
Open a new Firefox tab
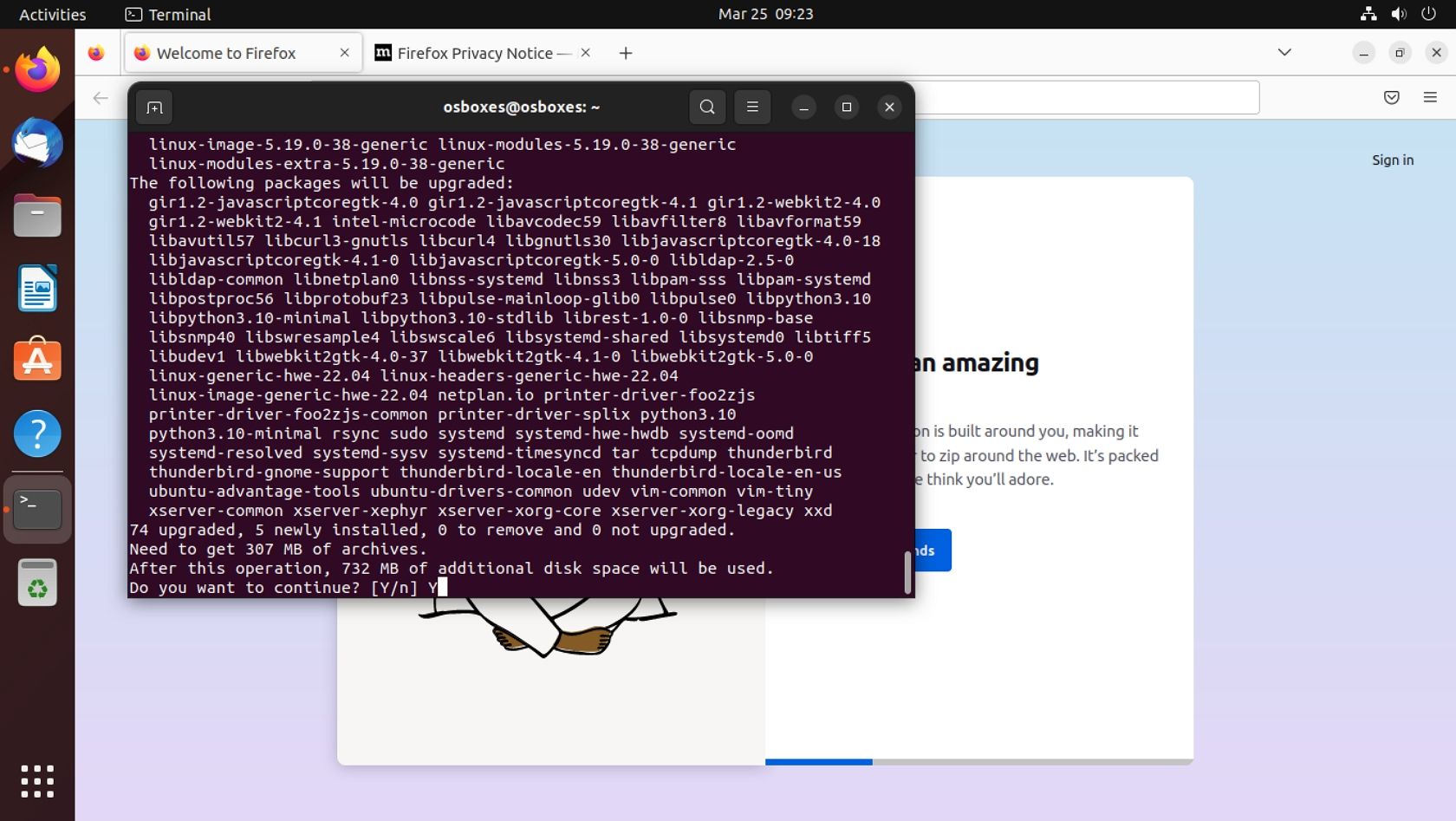pos(626,54)
